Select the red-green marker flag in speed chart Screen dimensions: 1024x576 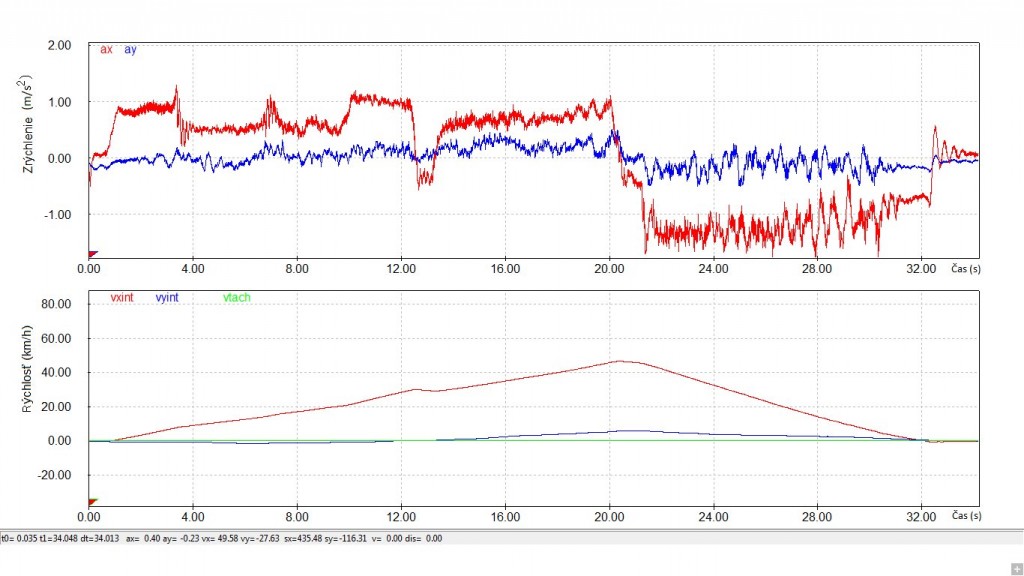tap(93, 502)
